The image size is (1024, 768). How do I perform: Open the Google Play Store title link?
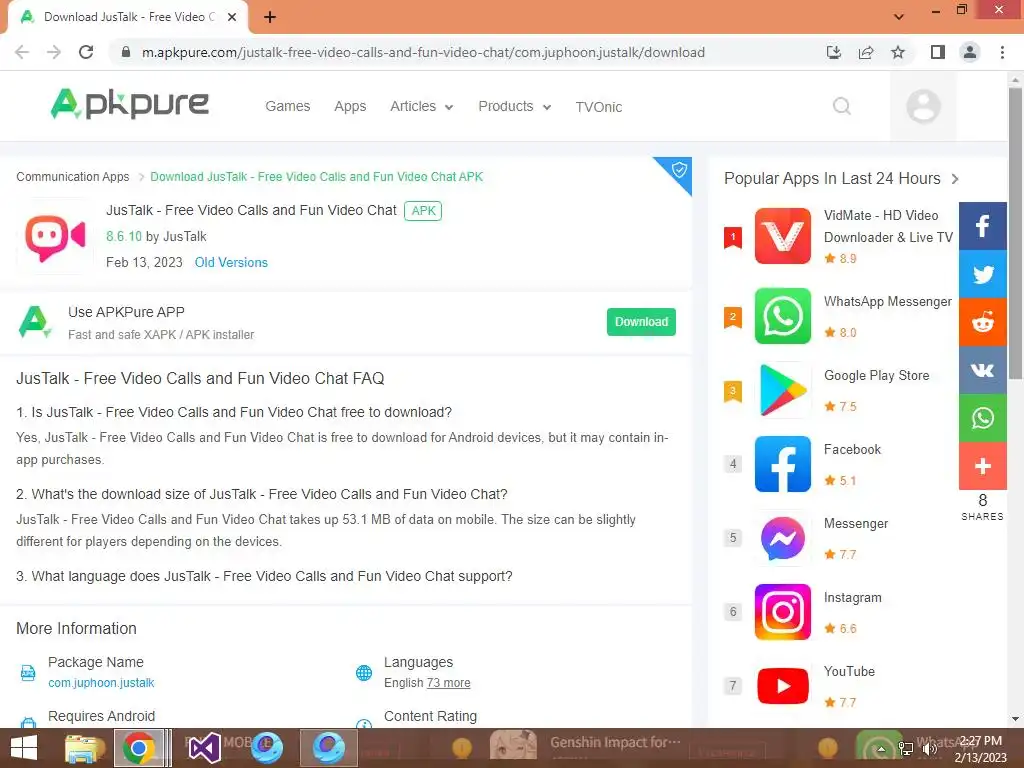(876, 376)
